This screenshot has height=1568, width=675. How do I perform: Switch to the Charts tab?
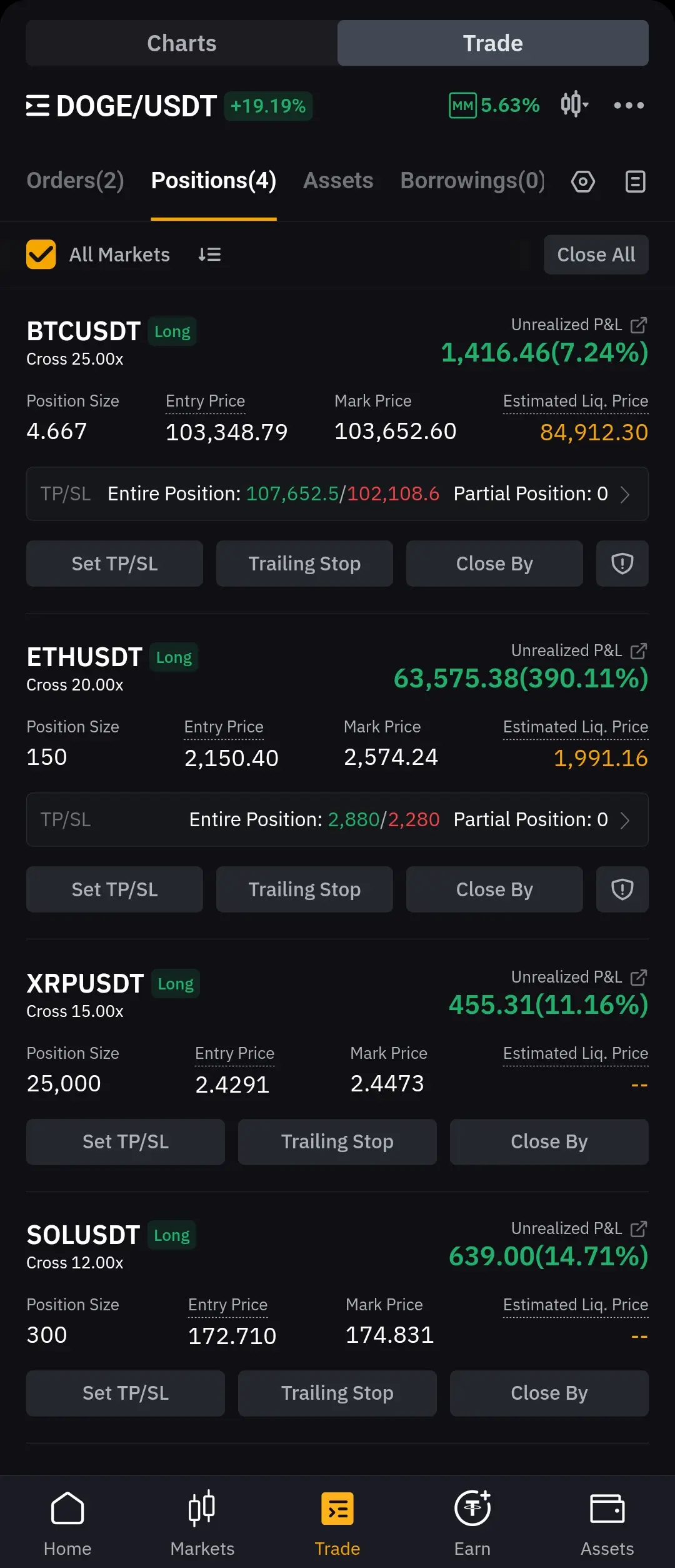pyautogui.click(x=182, y=43)
